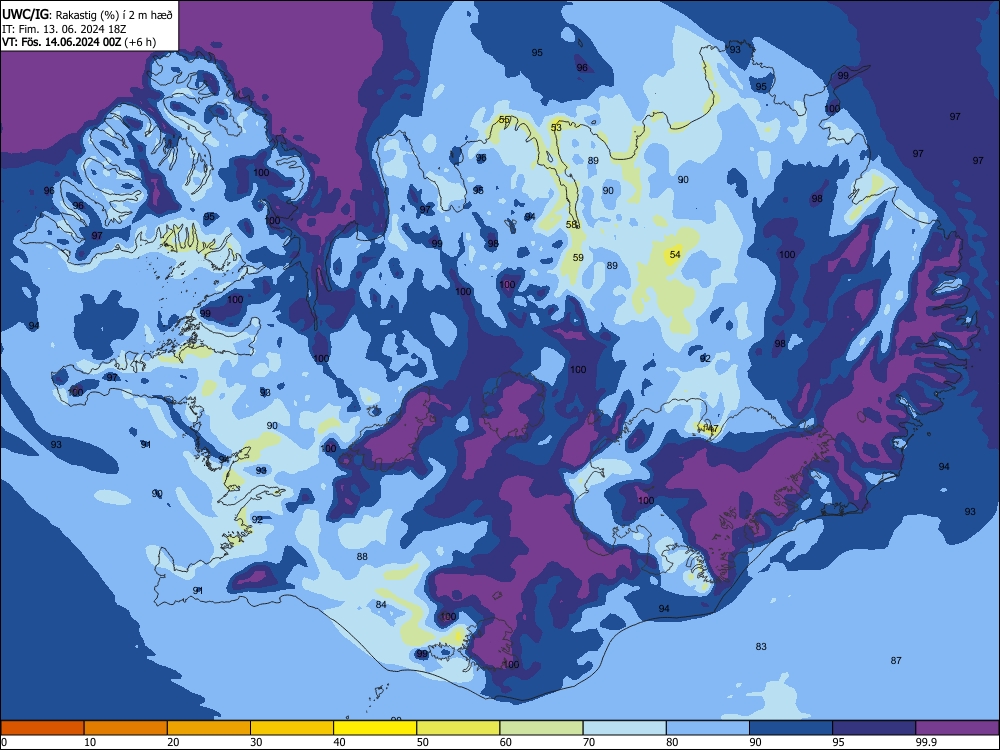
Task: Click the dark orange 0–10 legend swatch
Action: coord(42,728)
